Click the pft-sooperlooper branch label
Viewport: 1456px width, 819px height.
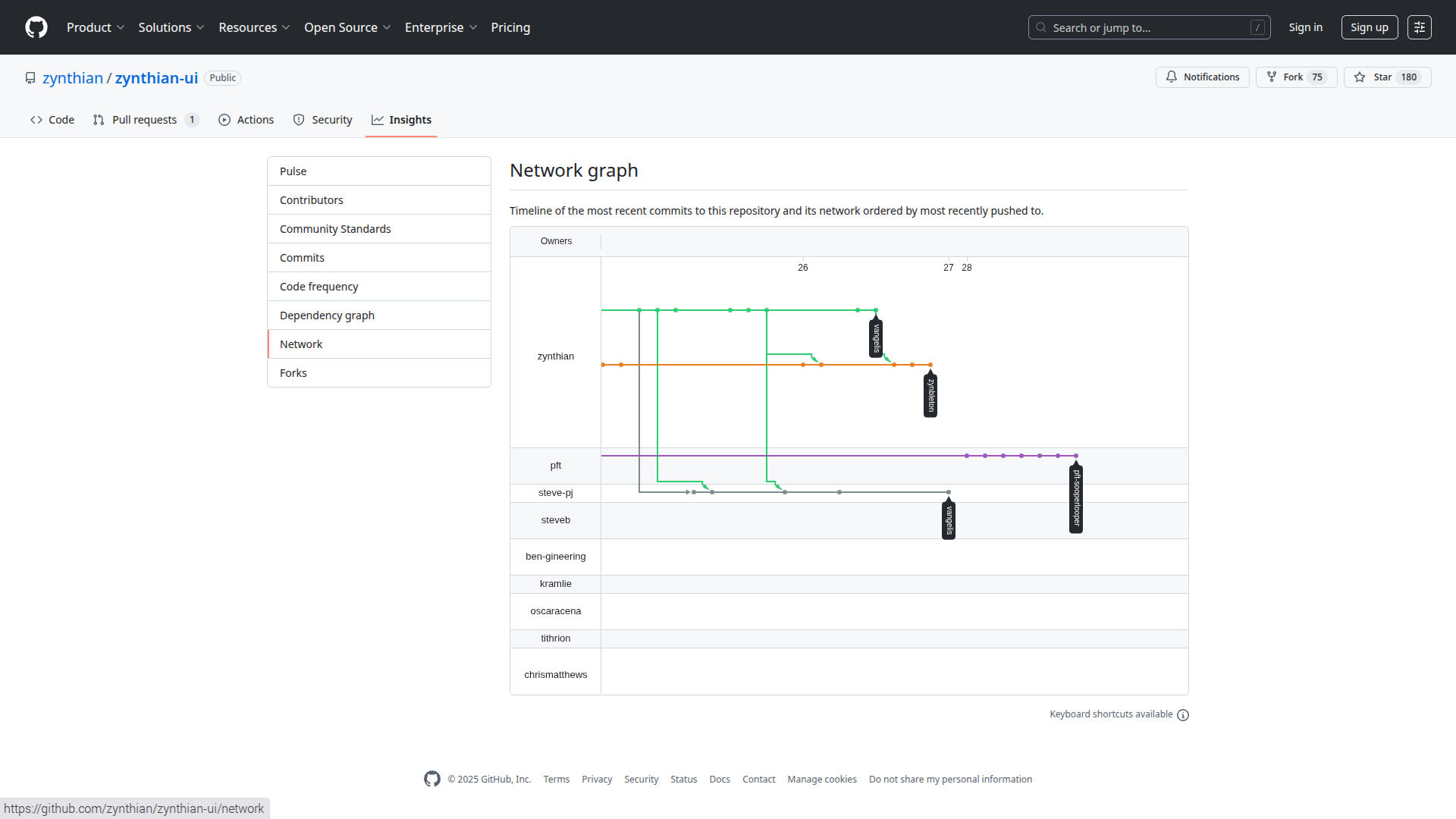(1076, 498)
